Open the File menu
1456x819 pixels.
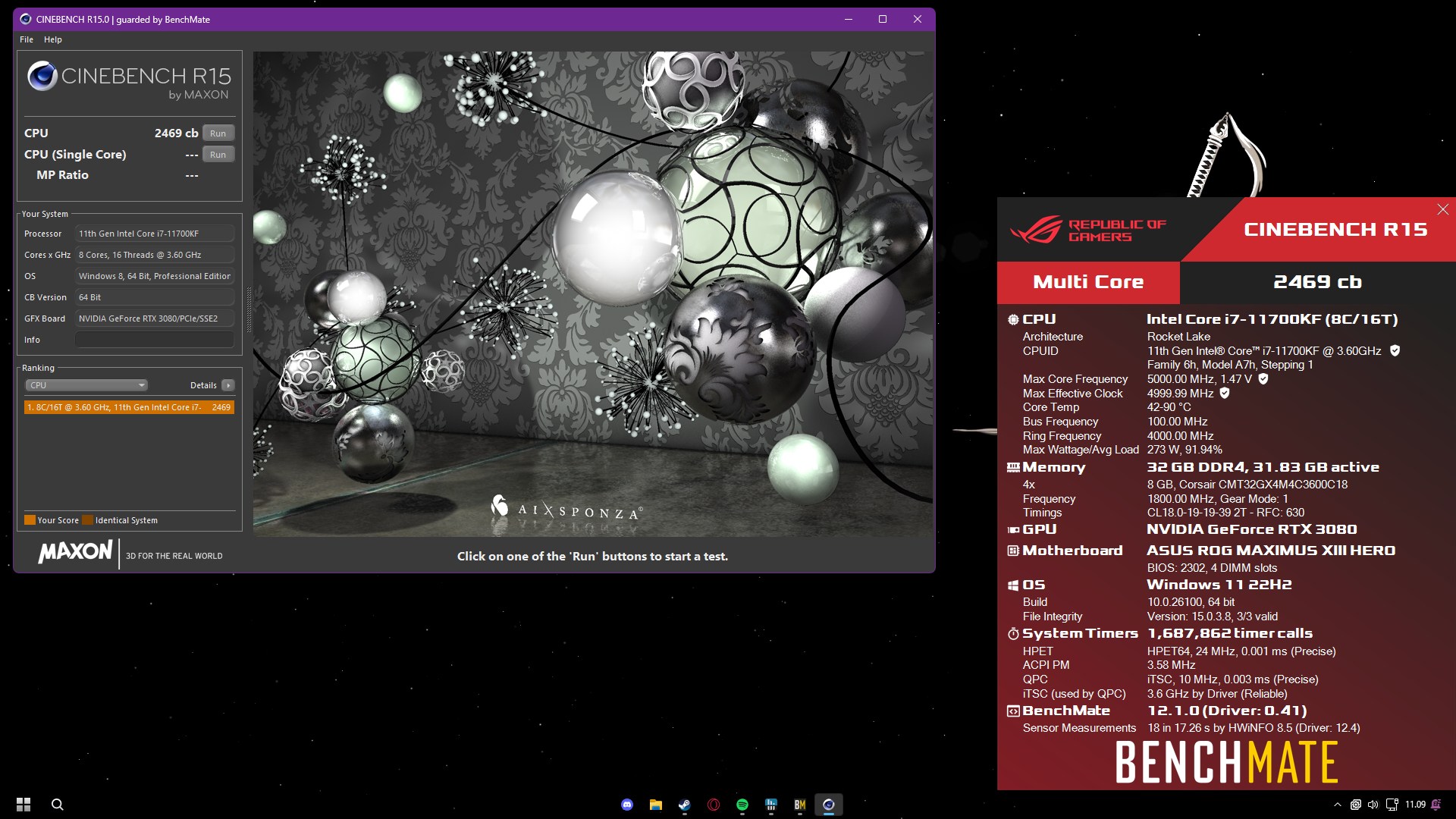(x=27, y=39)
